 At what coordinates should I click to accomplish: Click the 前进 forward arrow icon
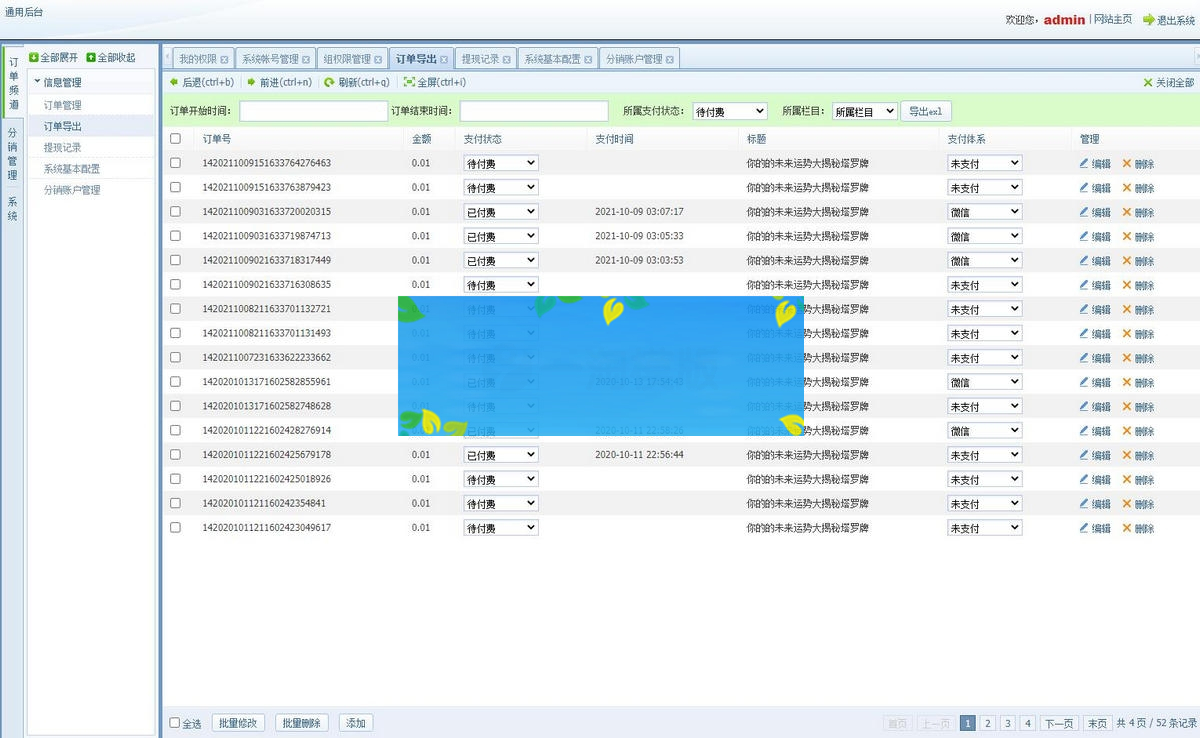tap(251, 83)
